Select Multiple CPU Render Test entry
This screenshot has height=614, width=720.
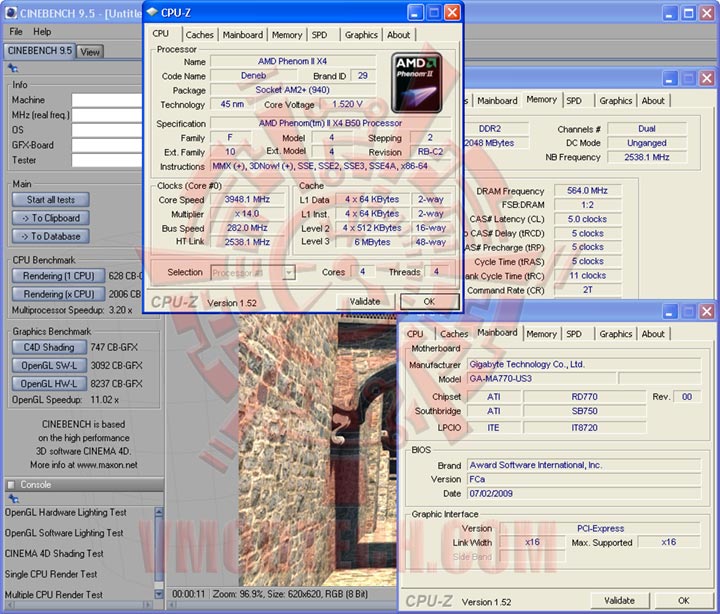coord(54,595)
